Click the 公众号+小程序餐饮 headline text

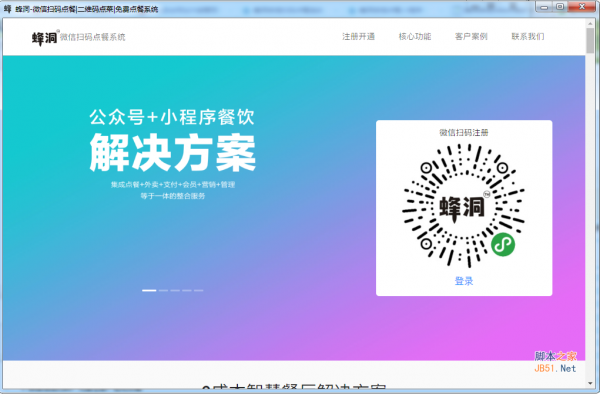(172, 117)
